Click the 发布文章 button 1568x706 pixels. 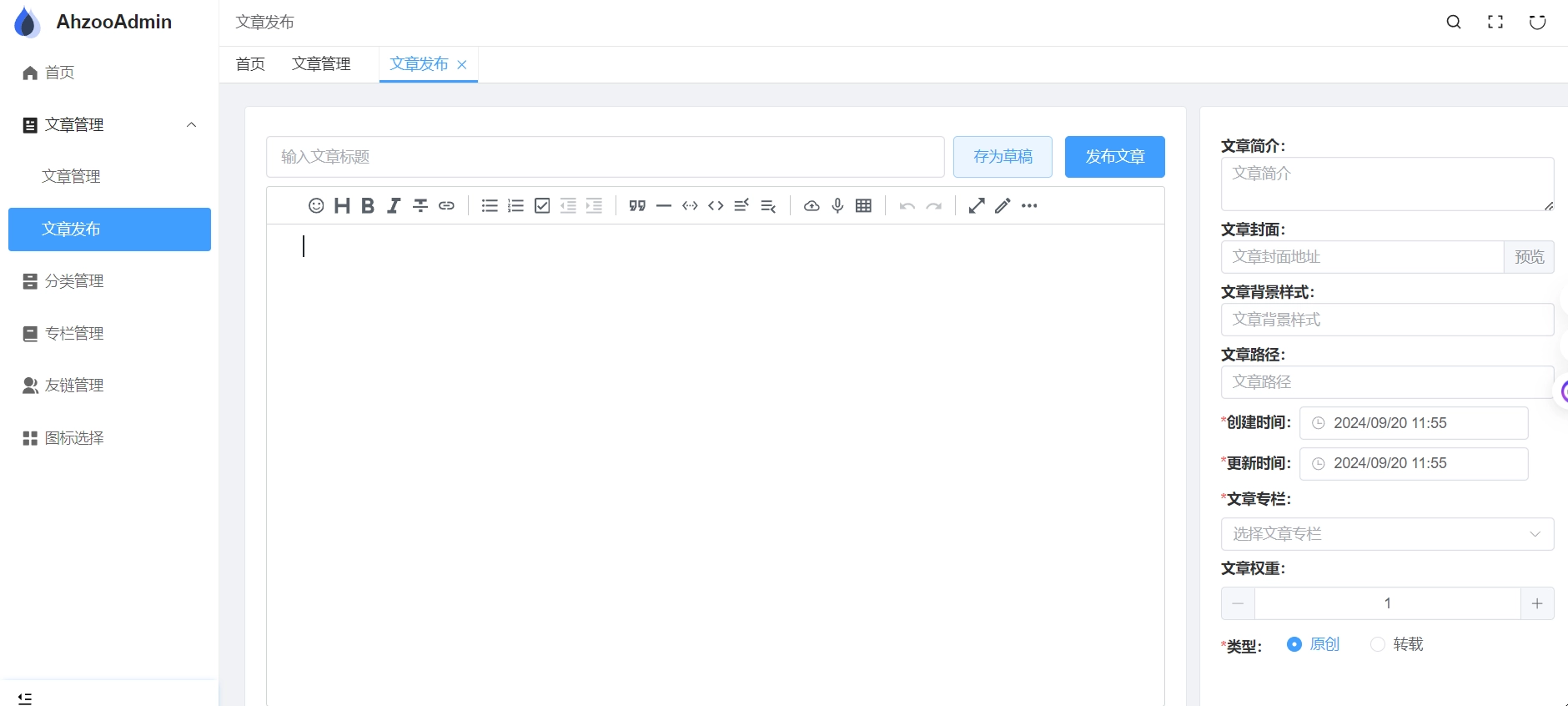point(1114,157)
